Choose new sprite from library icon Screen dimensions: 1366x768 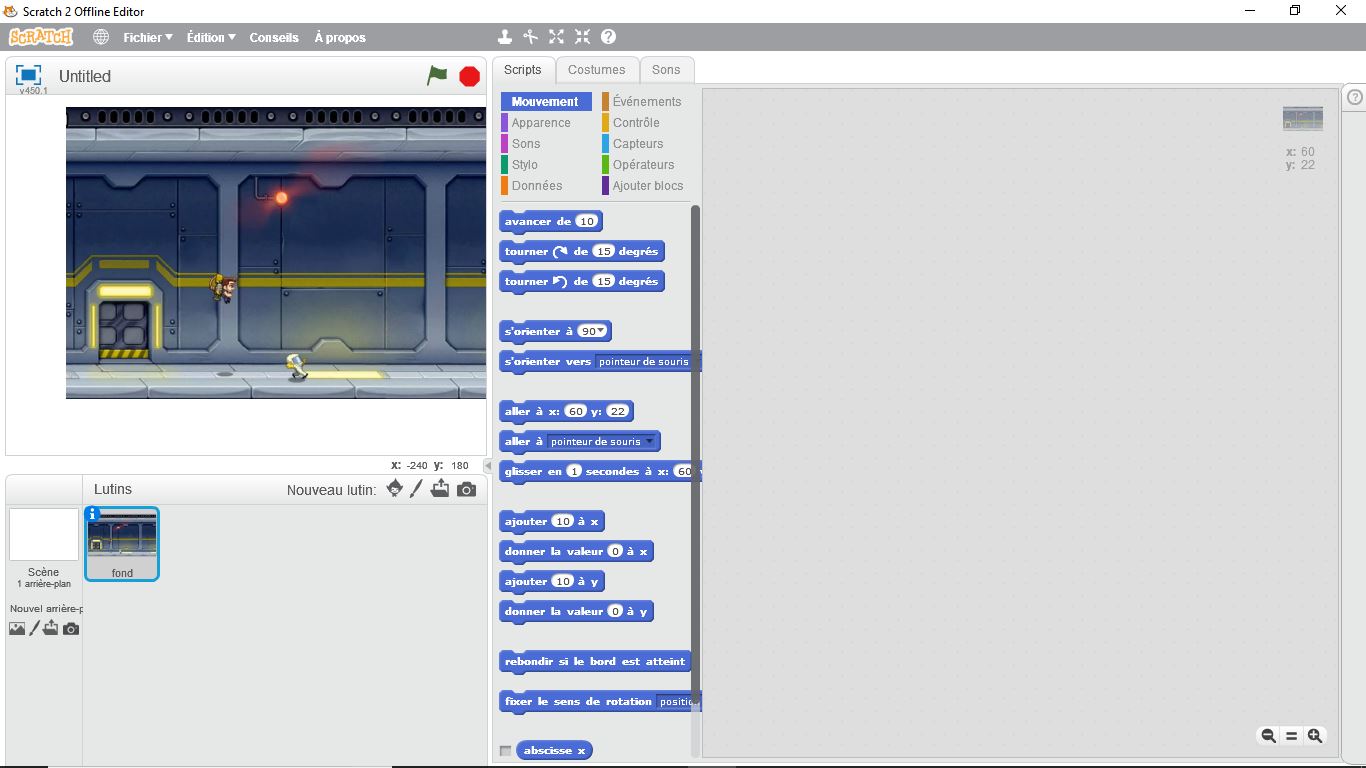[x=395, y=489]
